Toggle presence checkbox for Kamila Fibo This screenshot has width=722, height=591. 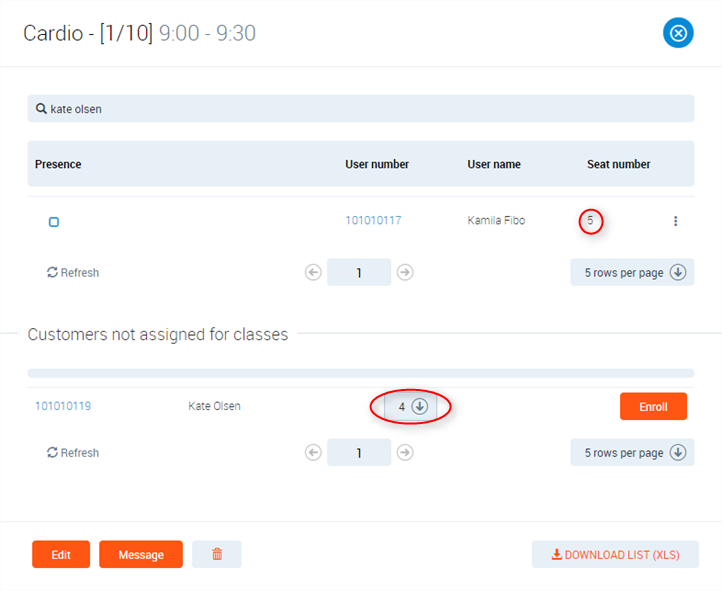click(54, 222)
